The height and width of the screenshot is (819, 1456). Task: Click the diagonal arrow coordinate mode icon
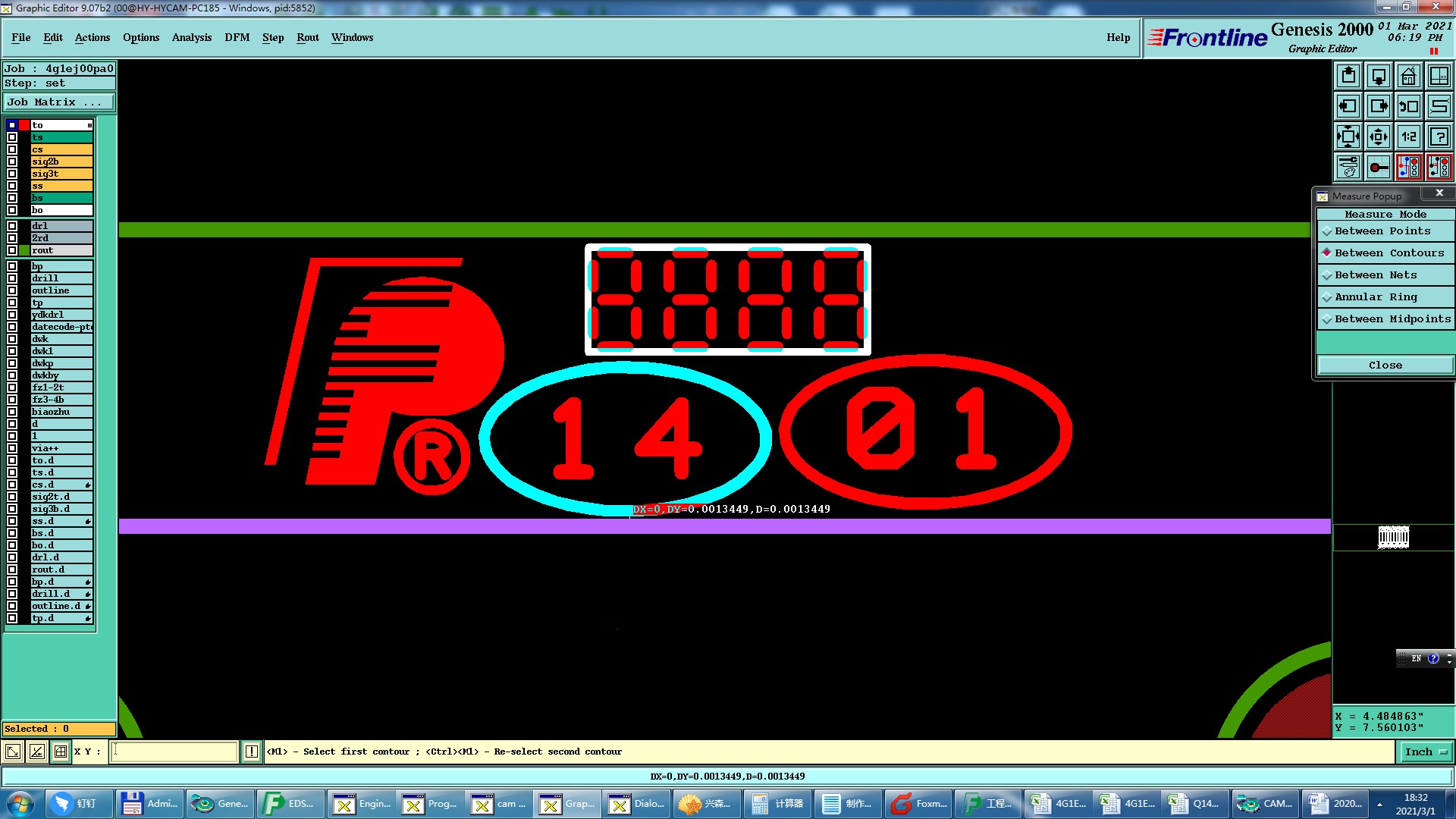tap(13, 752)
